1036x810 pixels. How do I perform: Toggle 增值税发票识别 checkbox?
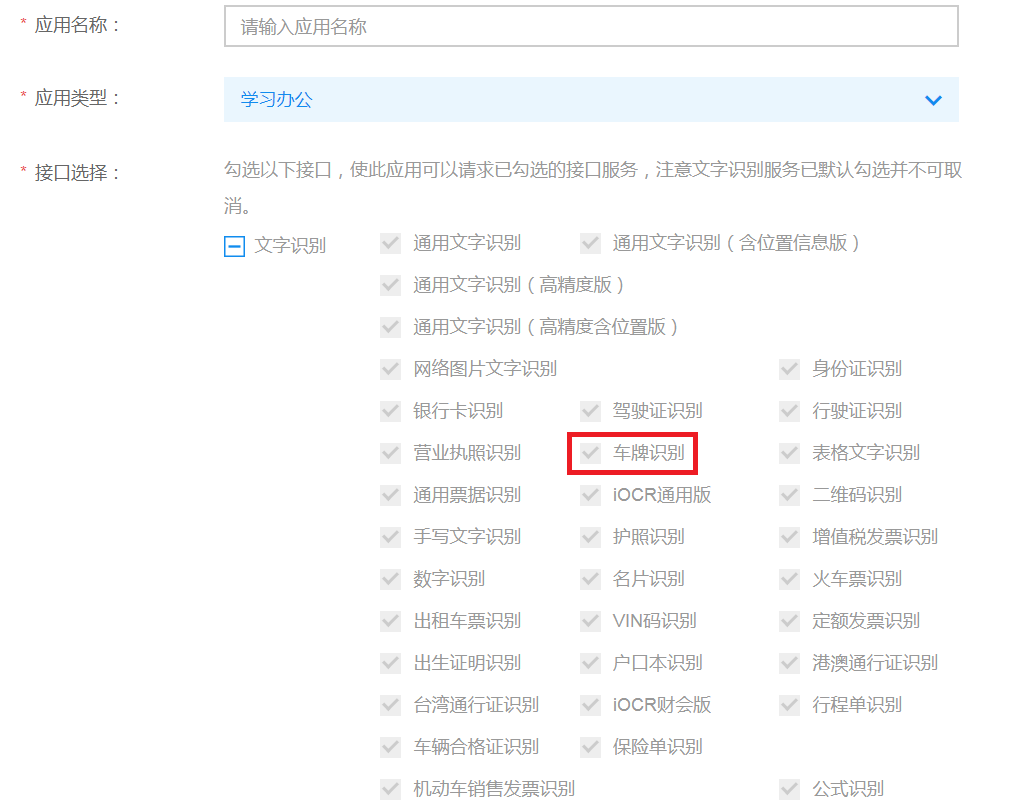tap(790, 536)
